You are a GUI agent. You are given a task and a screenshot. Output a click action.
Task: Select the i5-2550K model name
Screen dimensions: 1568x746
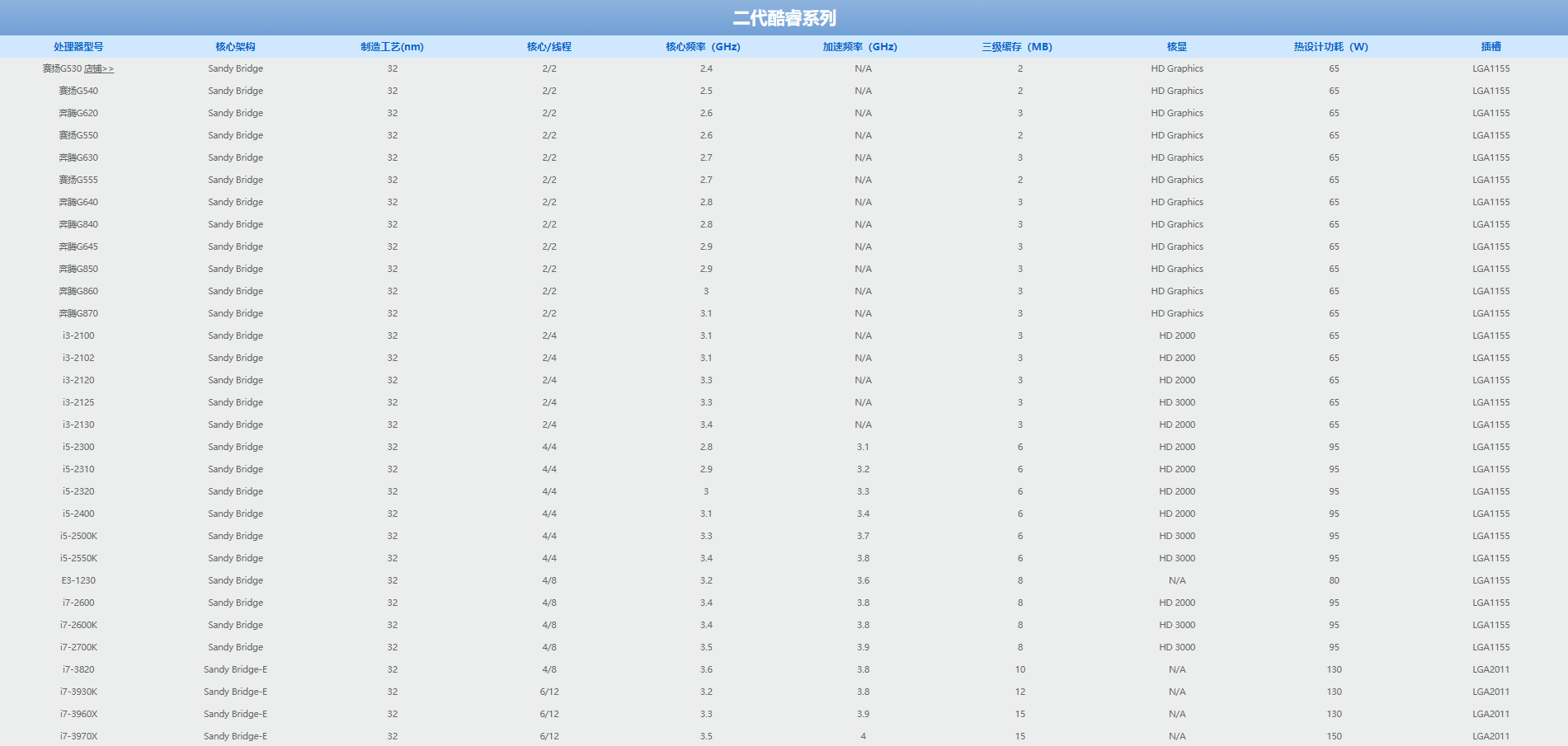tap(78, 558)
